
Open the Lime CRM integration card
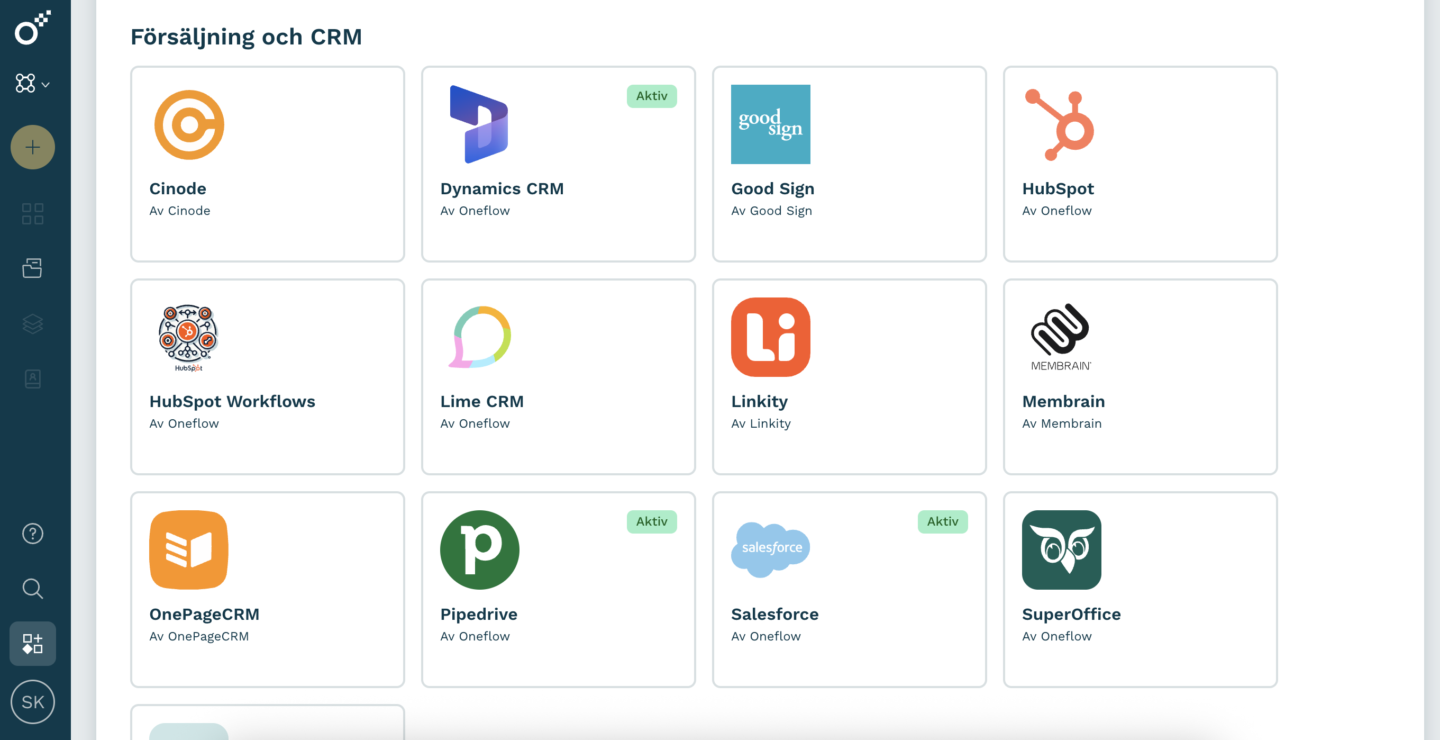[558, 377]
